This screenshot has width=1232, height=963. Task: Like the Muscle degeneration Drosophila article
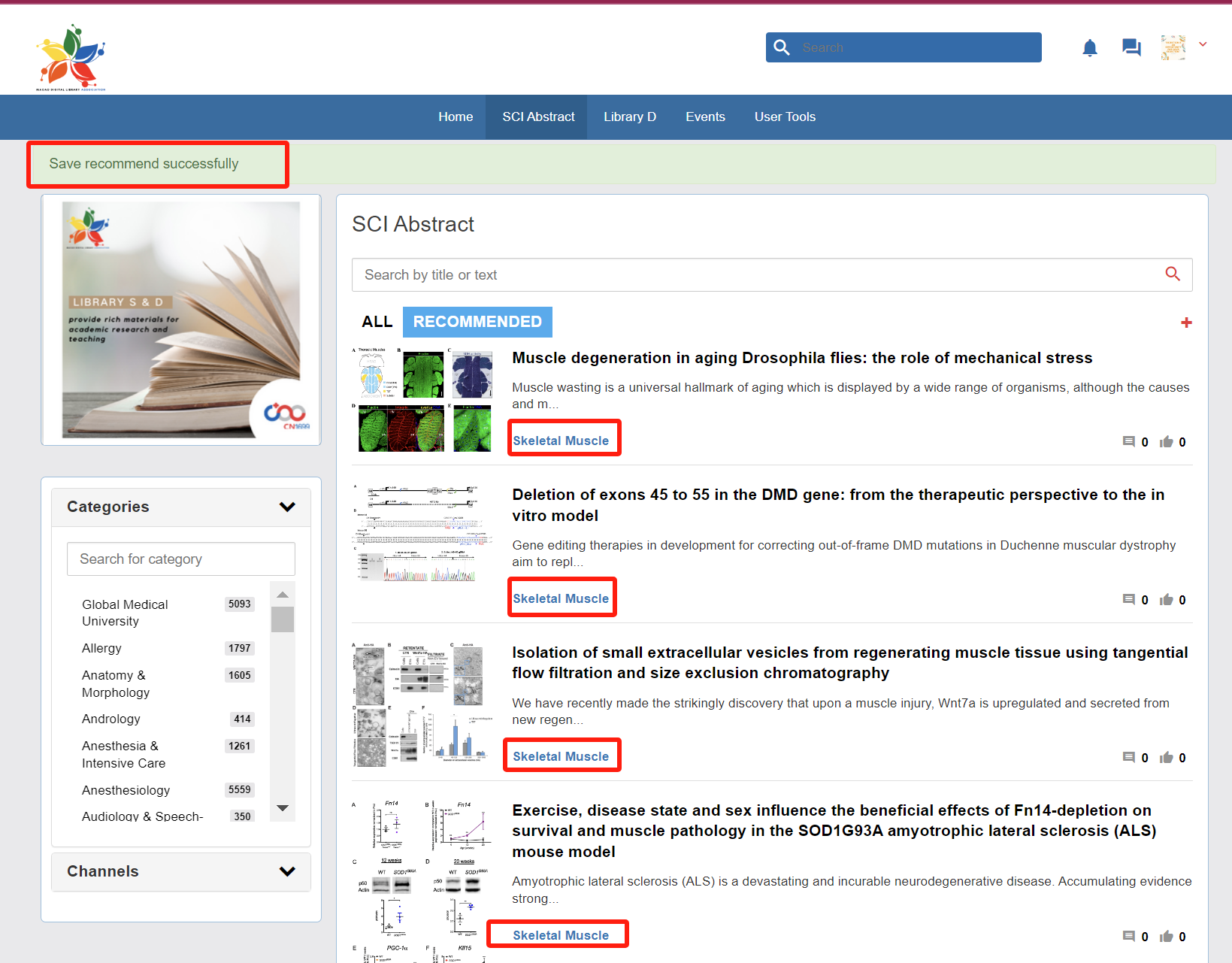1167,442
